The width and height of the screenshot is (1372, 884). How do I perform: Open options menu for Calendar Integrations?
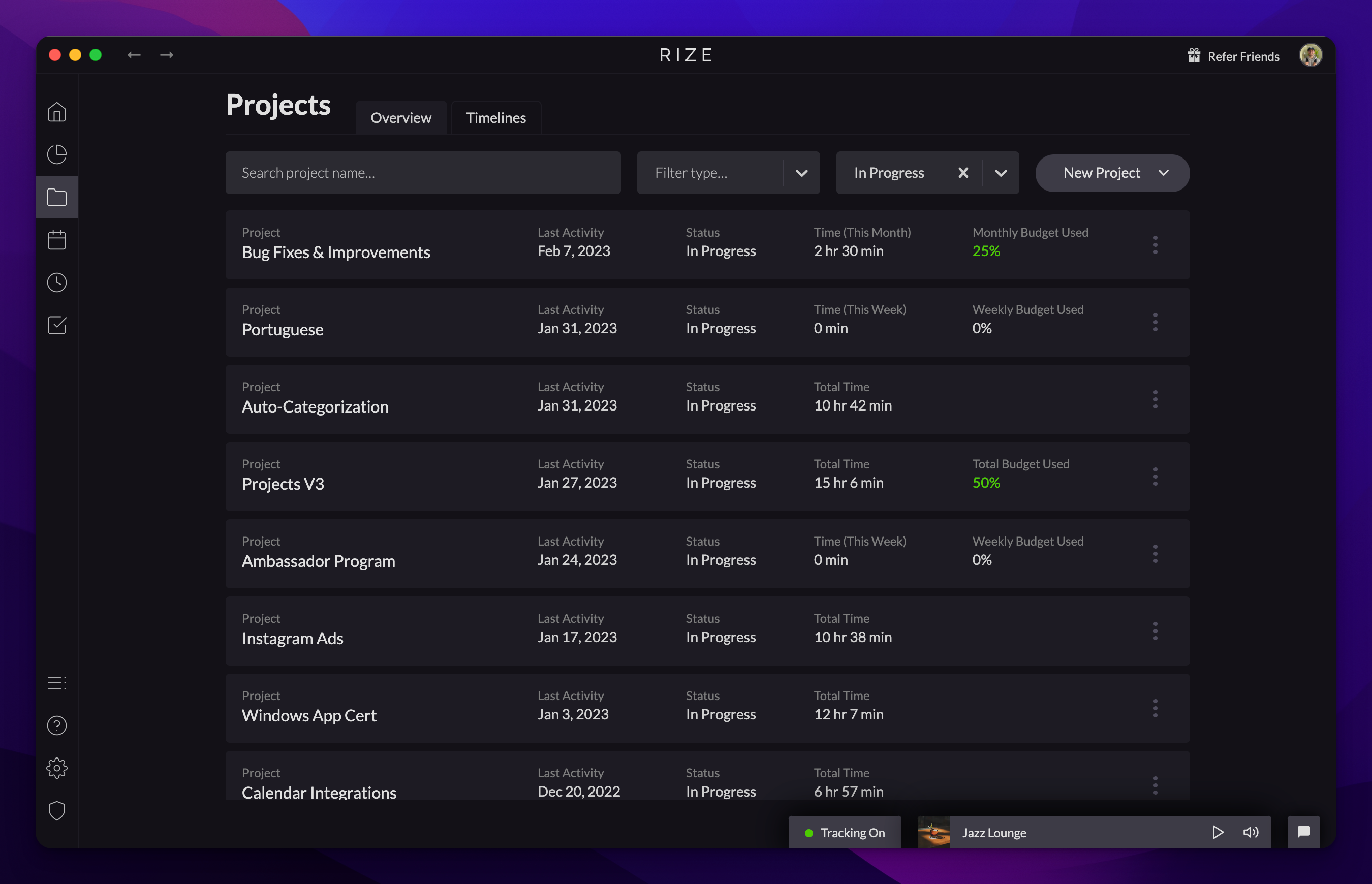pyautogui.click(x=1156, y=785)
